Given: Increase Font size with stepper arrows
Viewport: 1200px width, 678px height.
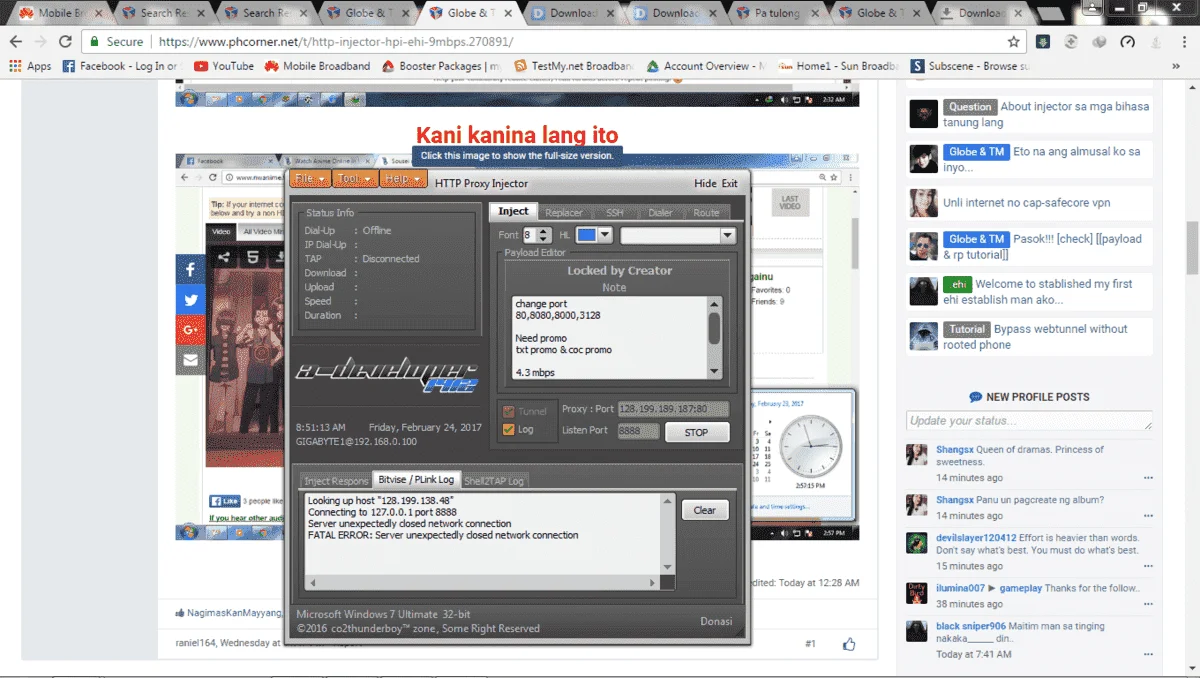Looking at the screenshot, I should pyautogui.click(x=543, y=231).
